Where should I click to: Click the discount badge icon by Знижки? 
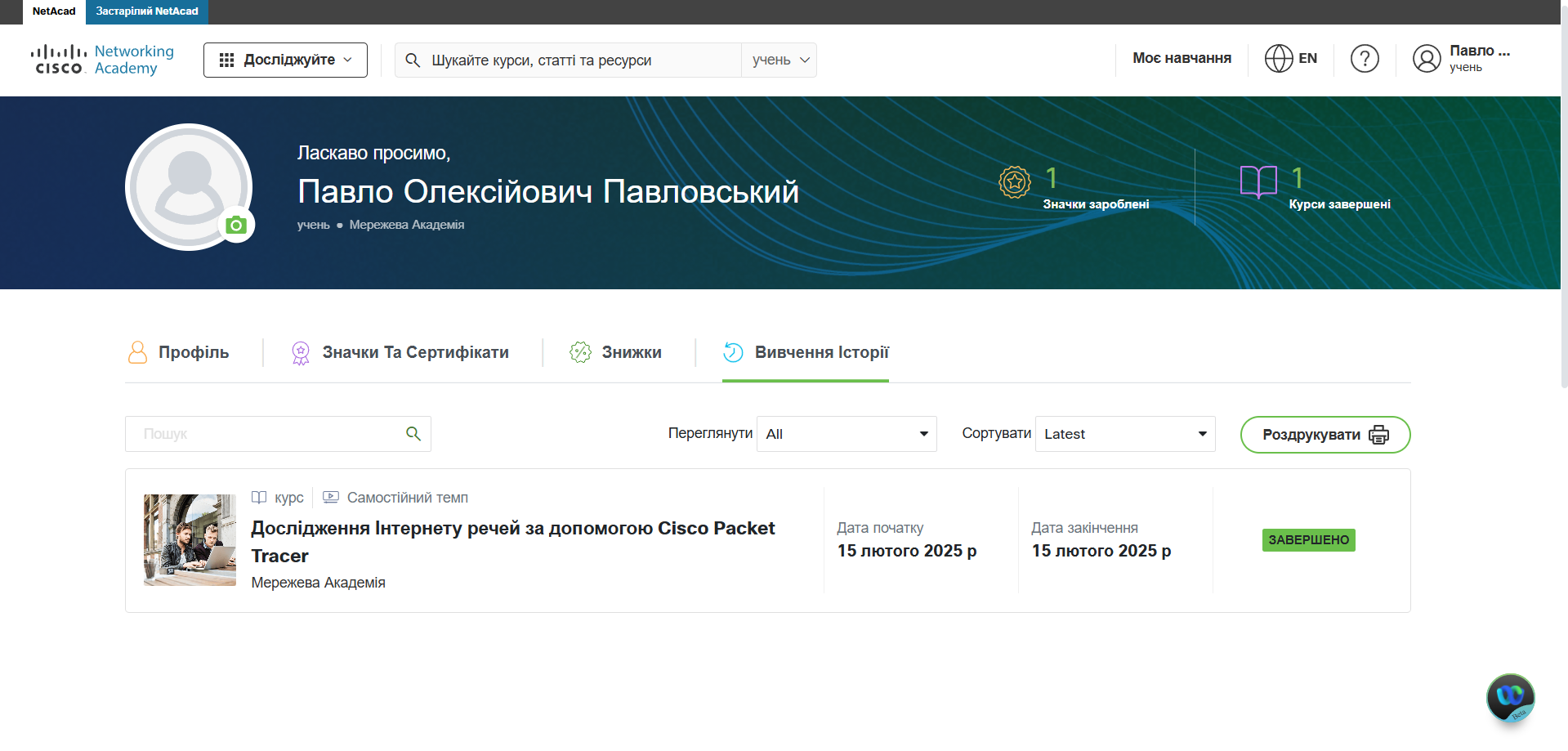click(580, 352)
